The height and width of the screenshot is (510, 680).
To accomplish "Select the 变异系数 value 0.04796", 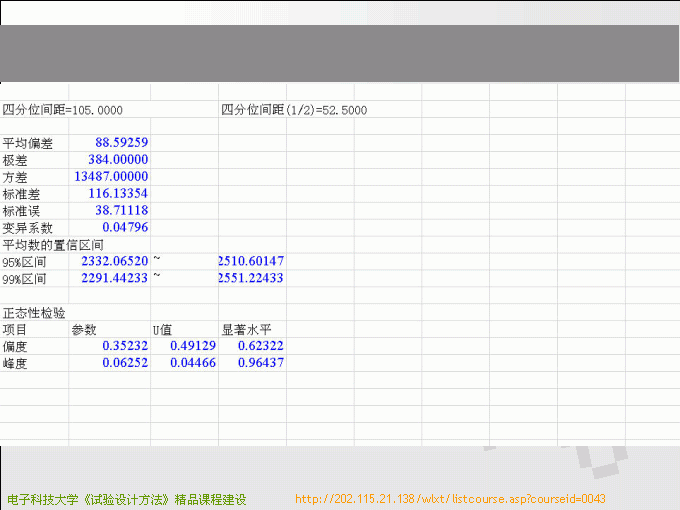I will [x=125, y=228].
